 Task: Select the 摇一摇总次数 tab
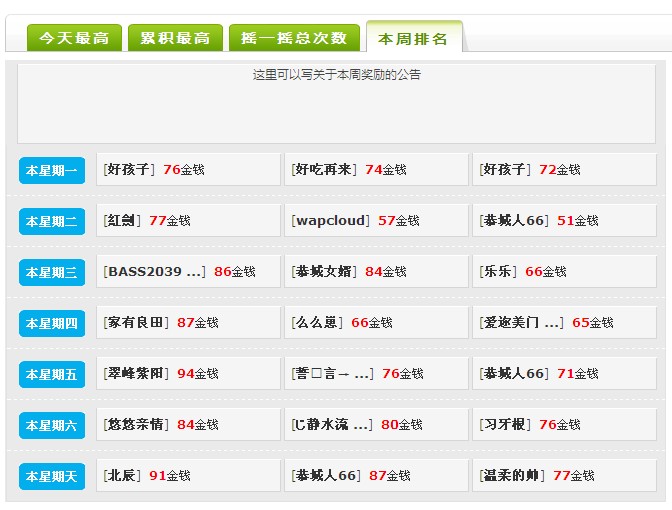pos(294,38)
